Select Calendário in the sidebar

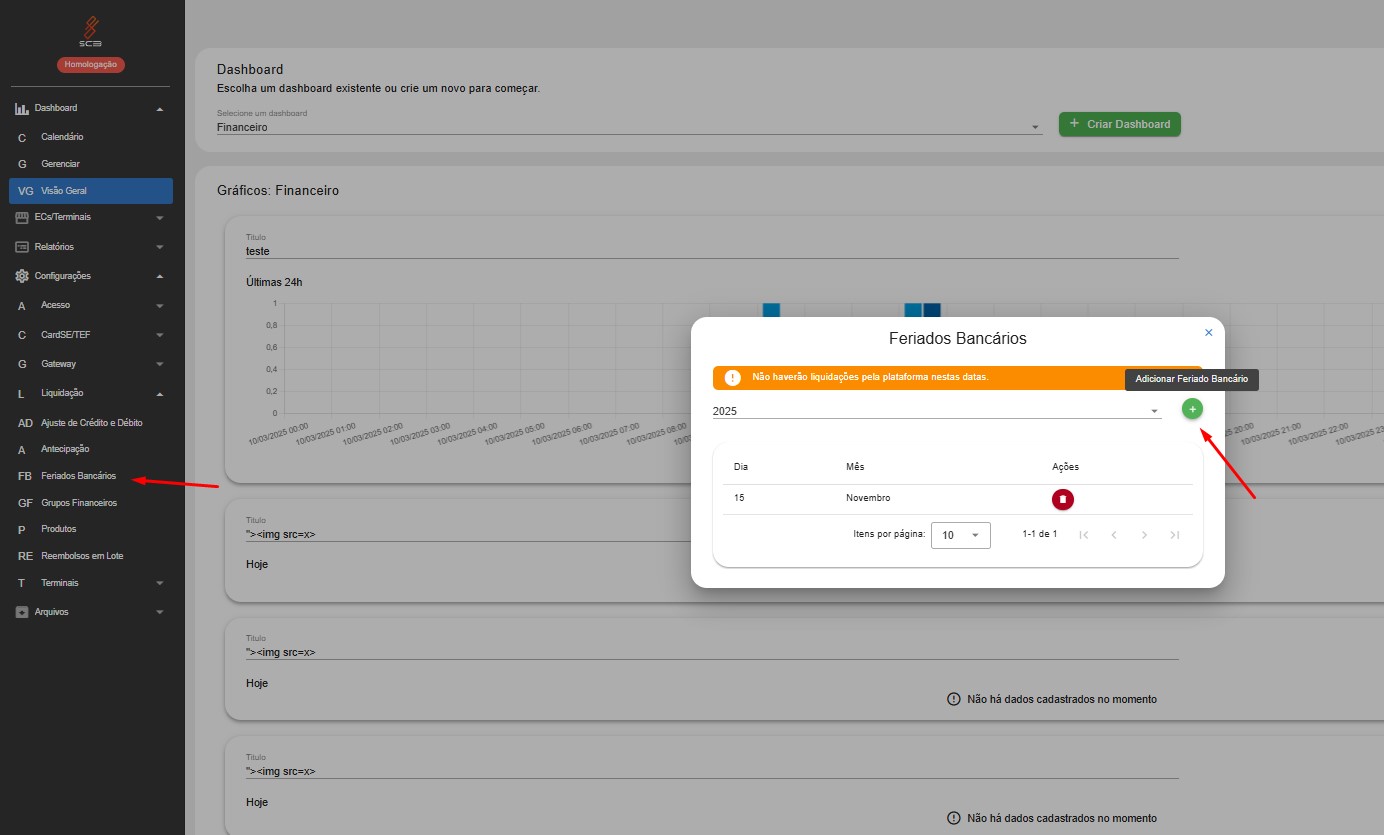(x=62, y=137)
